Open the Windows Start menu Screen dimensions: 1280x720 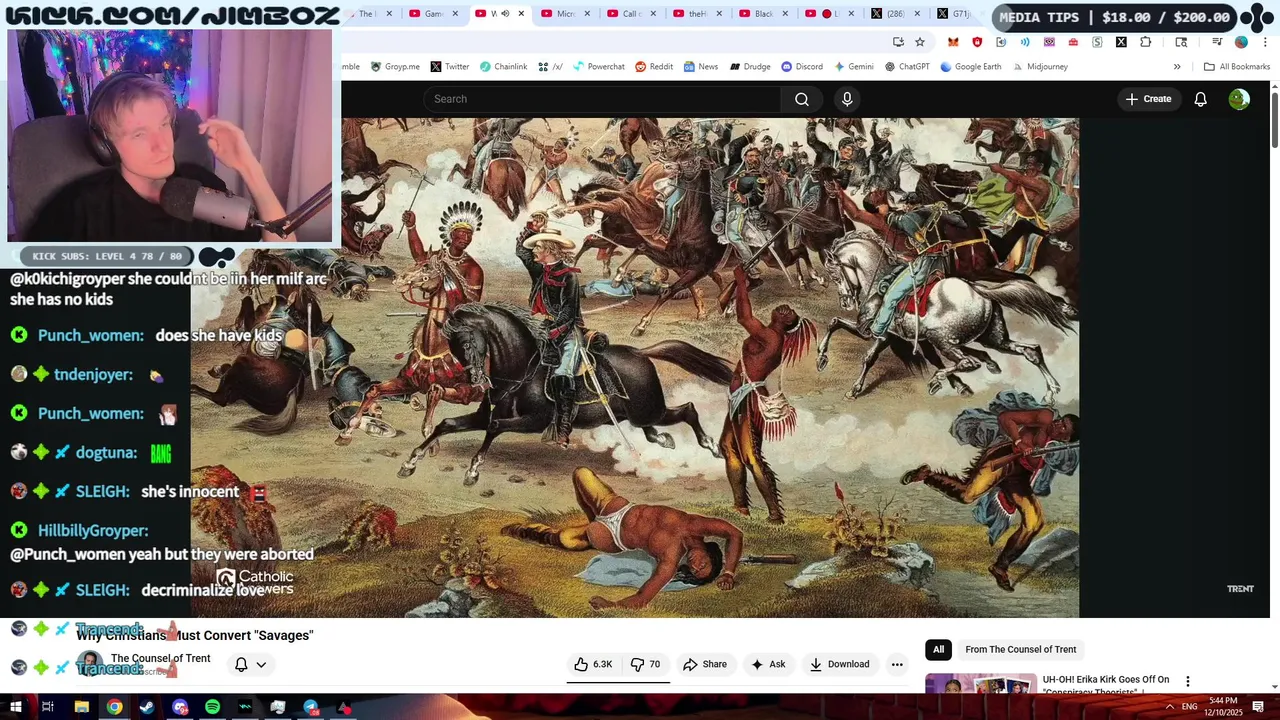click(15, 707)
